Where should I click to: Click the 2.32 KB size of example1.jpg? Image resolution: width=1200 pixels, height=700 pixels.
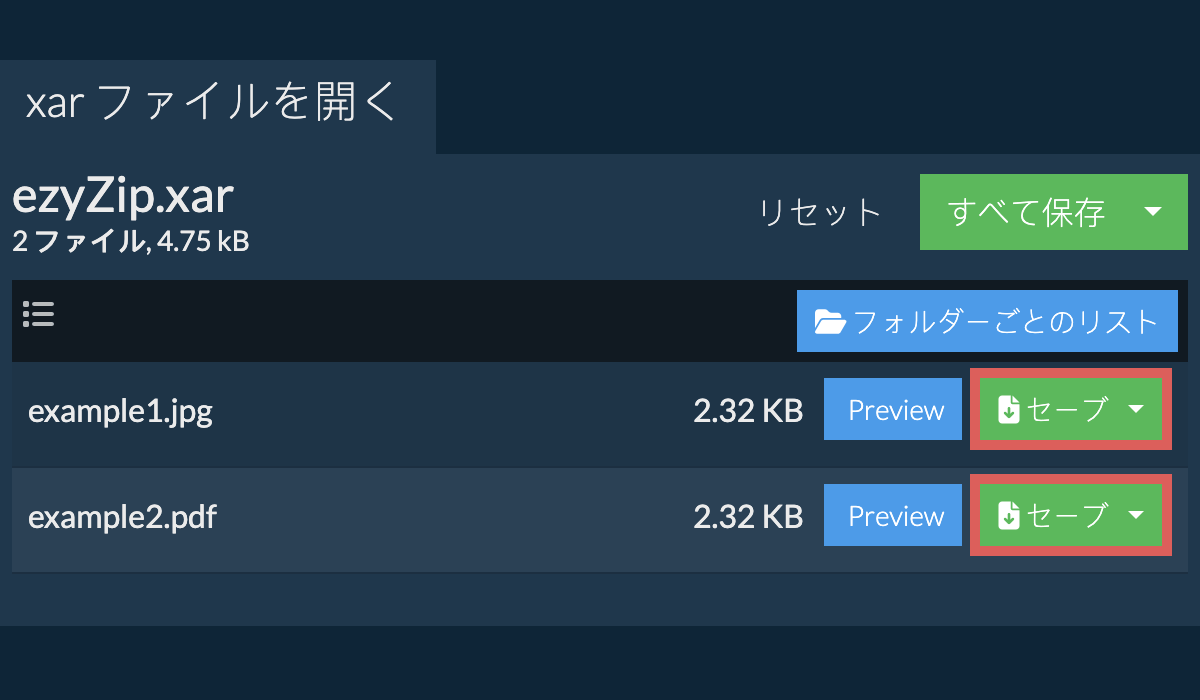tap(748, 411)
